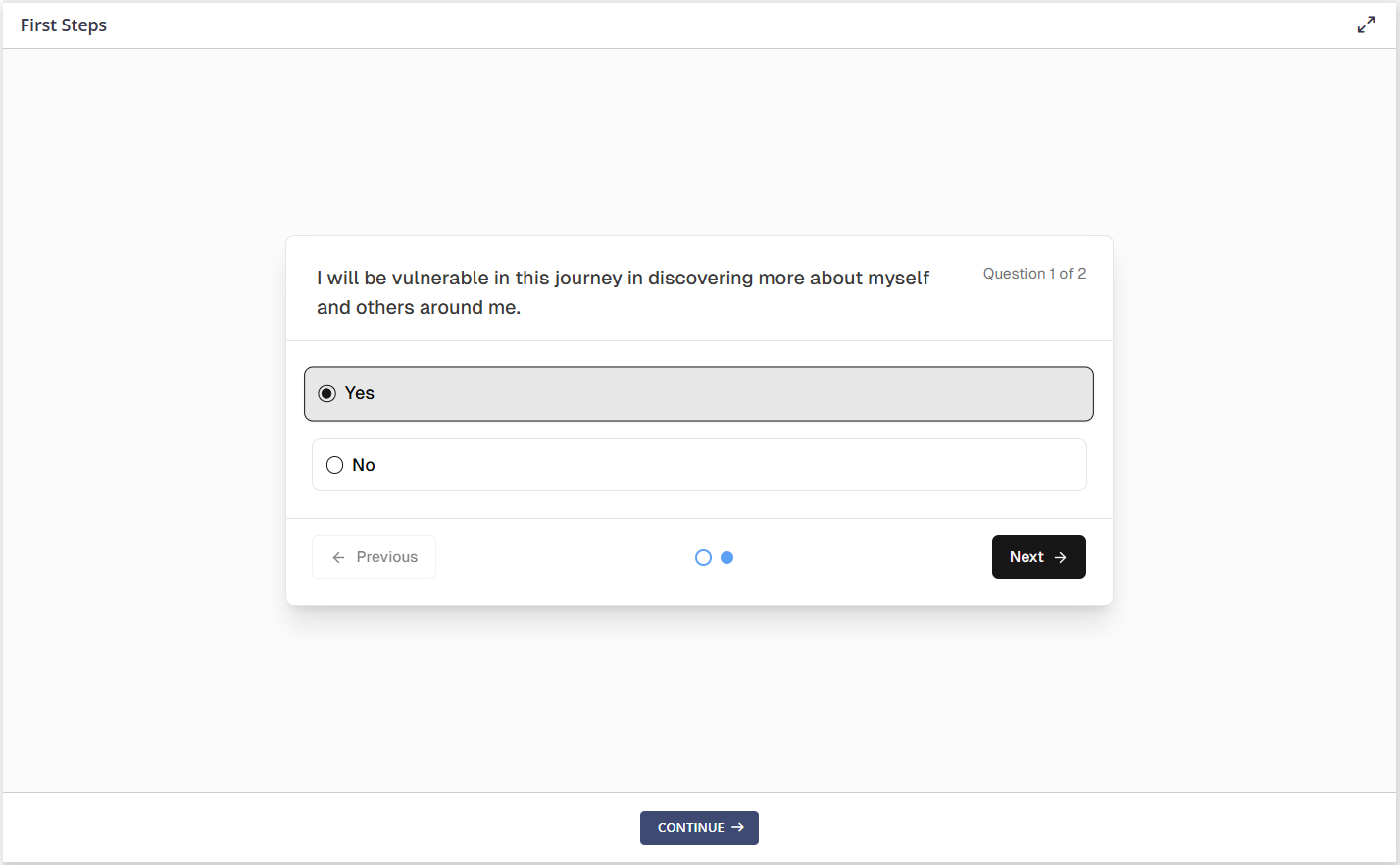This screenshot has width=1400, height=865.
Task: Select the Yes radio button circle
Action: pyautogui.click(x=327, y=393)
